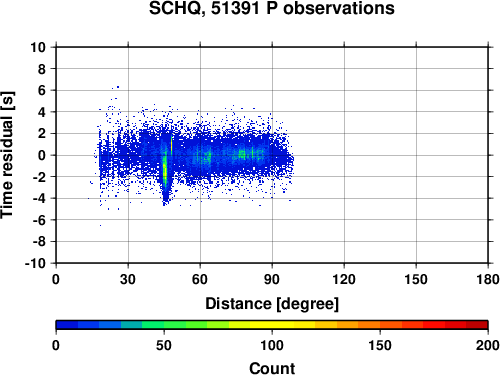Click the x-axis tick label 120
Screen dimensions: 500x375
pyautogui.click(x=344, y=279)
